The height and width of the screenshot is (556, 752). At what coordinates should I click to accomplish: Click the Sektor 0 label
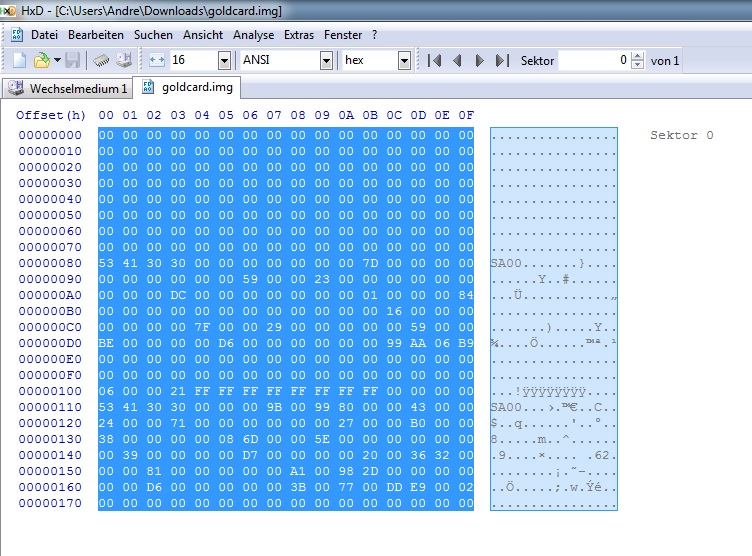(x=682, y=135)
